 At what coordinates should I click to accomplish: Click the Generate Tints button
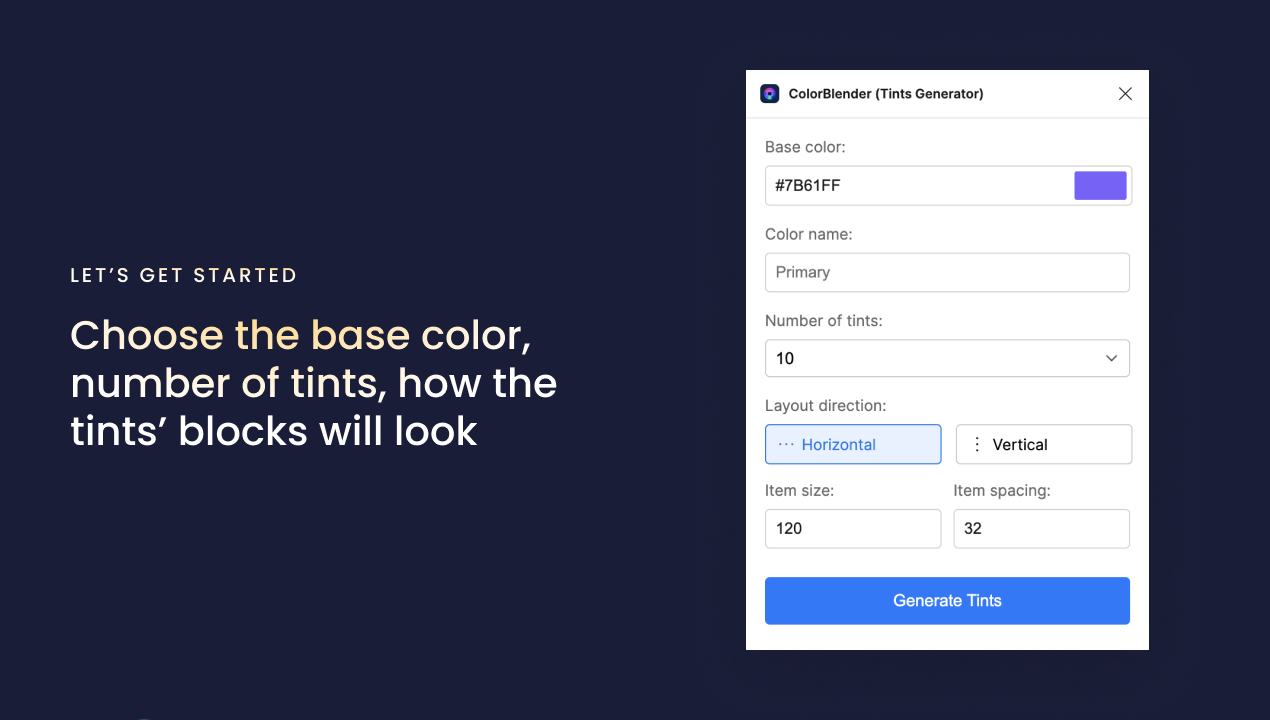pyautogui.click(x=947, y=601)
